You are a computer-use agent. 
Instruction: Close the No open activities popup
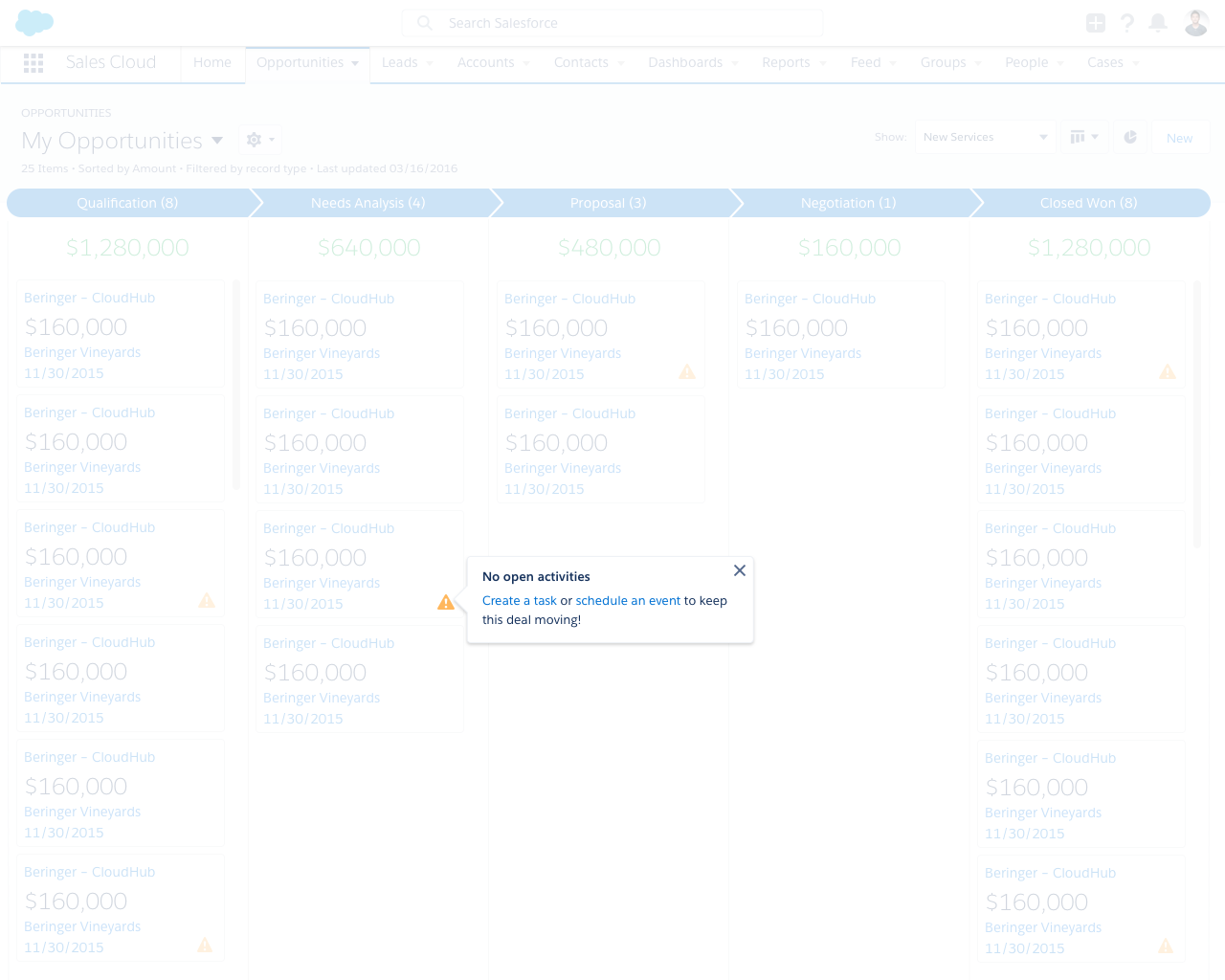click(739, 569)
